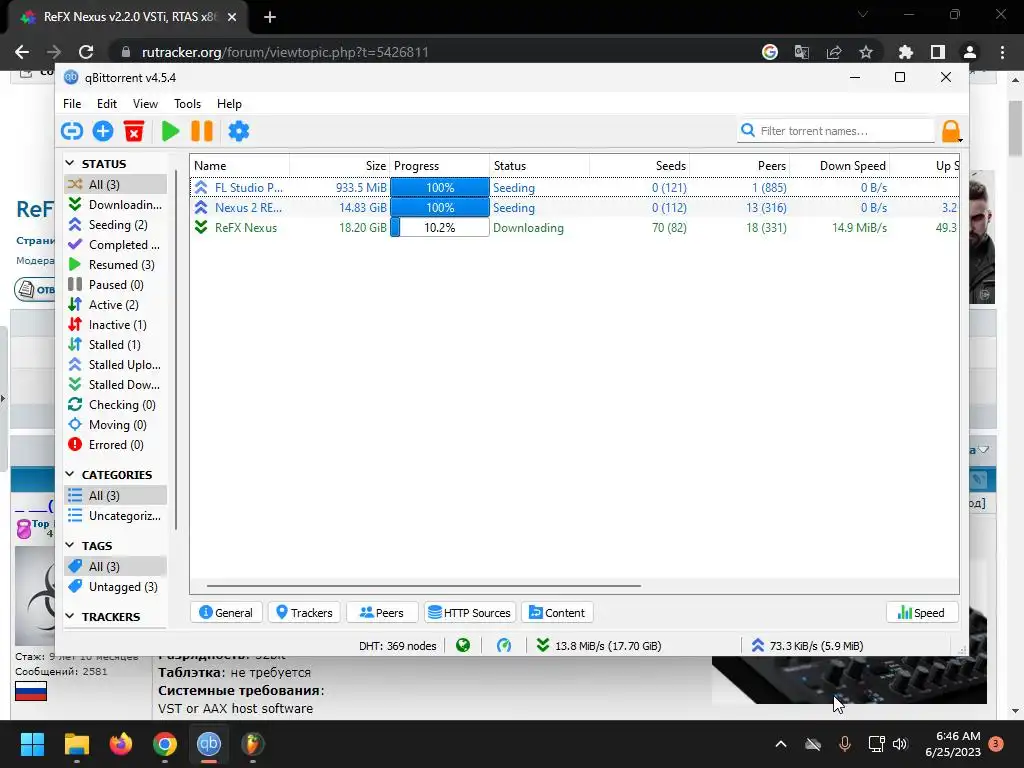Select the Untagged (3) tag filter
The image size is (1024, 768).
[x=116, y=586]
